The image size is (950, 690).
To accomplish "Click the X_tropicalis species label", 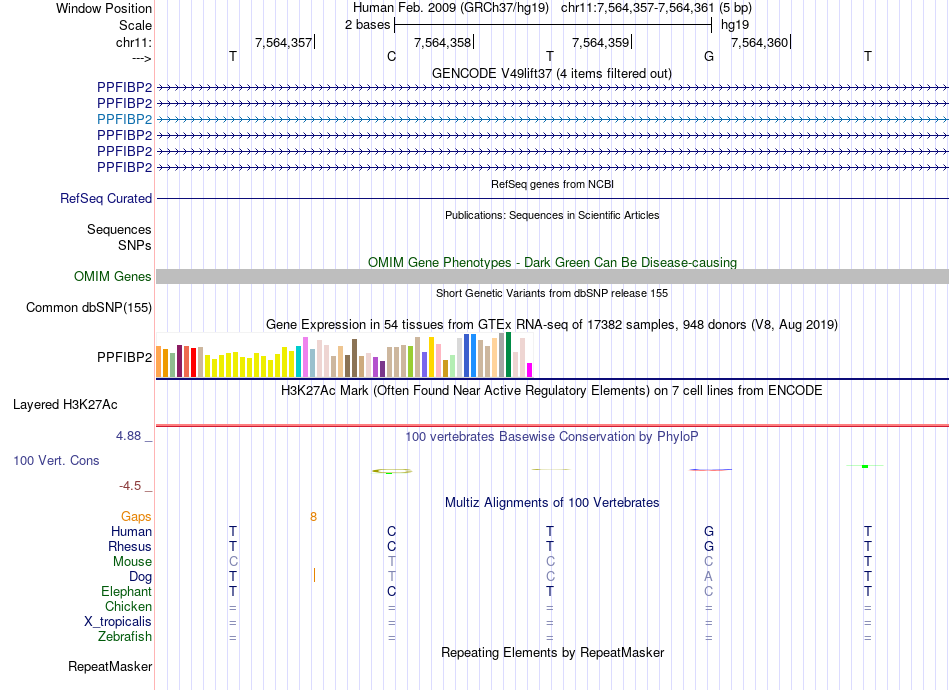I will (118, 622).
